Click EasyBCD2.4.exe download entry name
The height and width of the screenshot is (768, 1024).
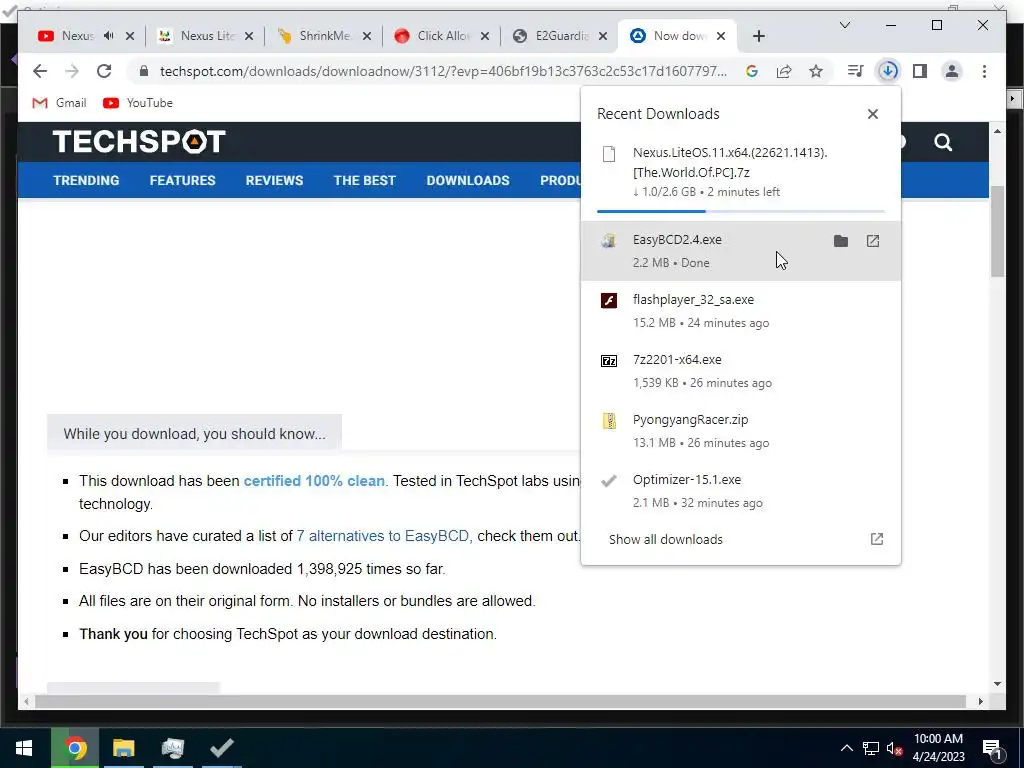(x=677, y=240)
